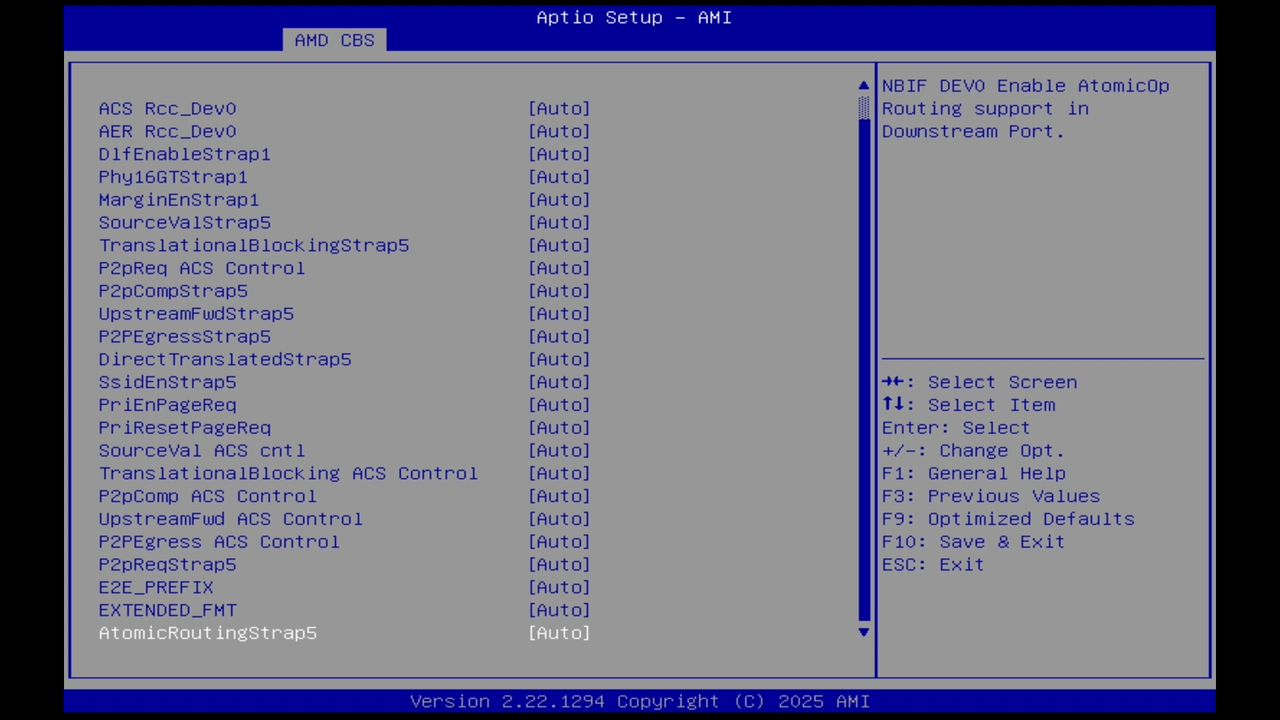This screenshot has width=1280, height=720.
Task: Open the ACS Rcc_Dev0 Auto dropdown
Action: pyautogui.click(x=559, y=108)
